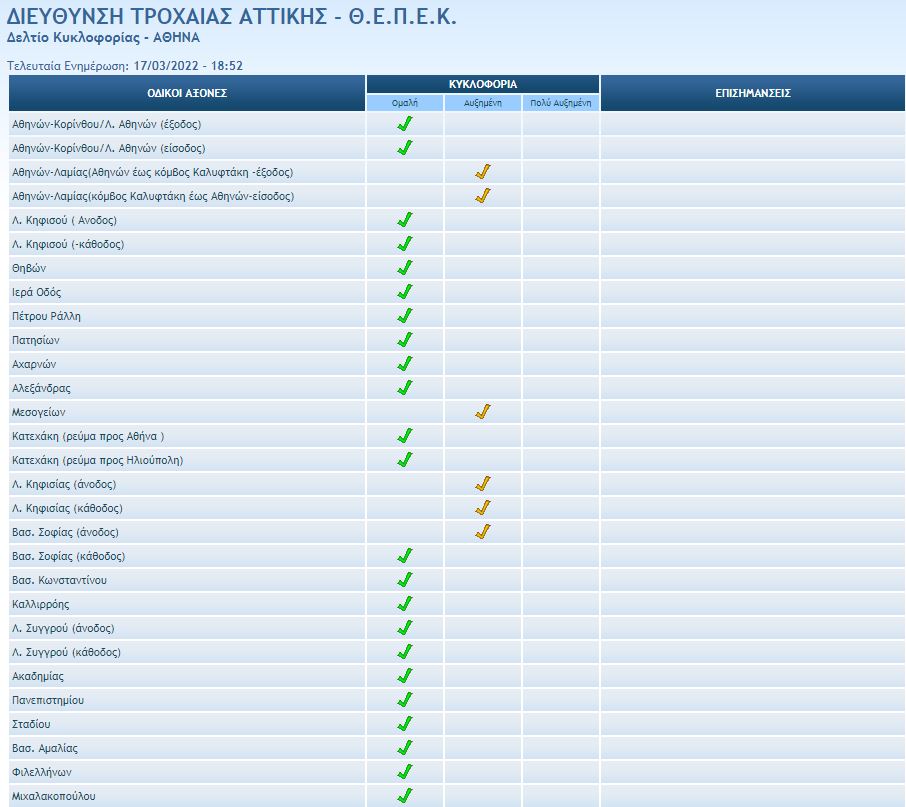
Task: Select the Ομαλή column subheader
Action: point(405,103)
